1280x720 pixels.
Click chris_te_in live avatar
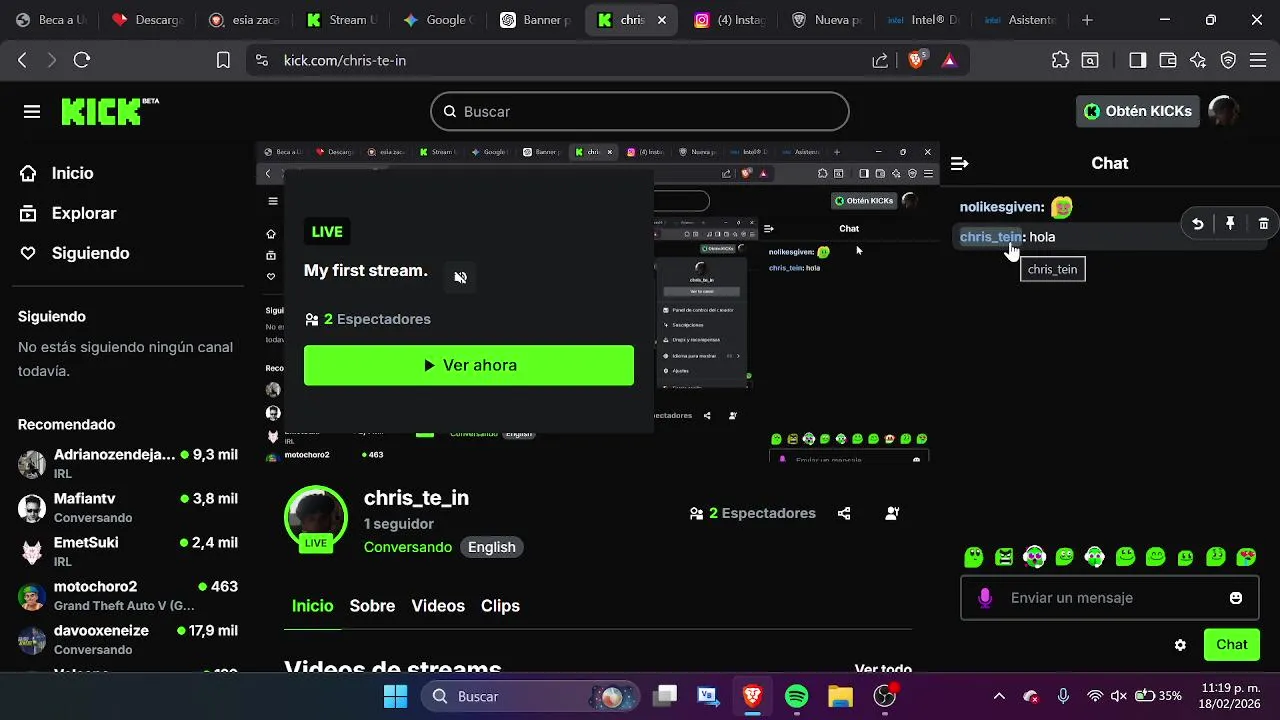[x=316, y=518]
